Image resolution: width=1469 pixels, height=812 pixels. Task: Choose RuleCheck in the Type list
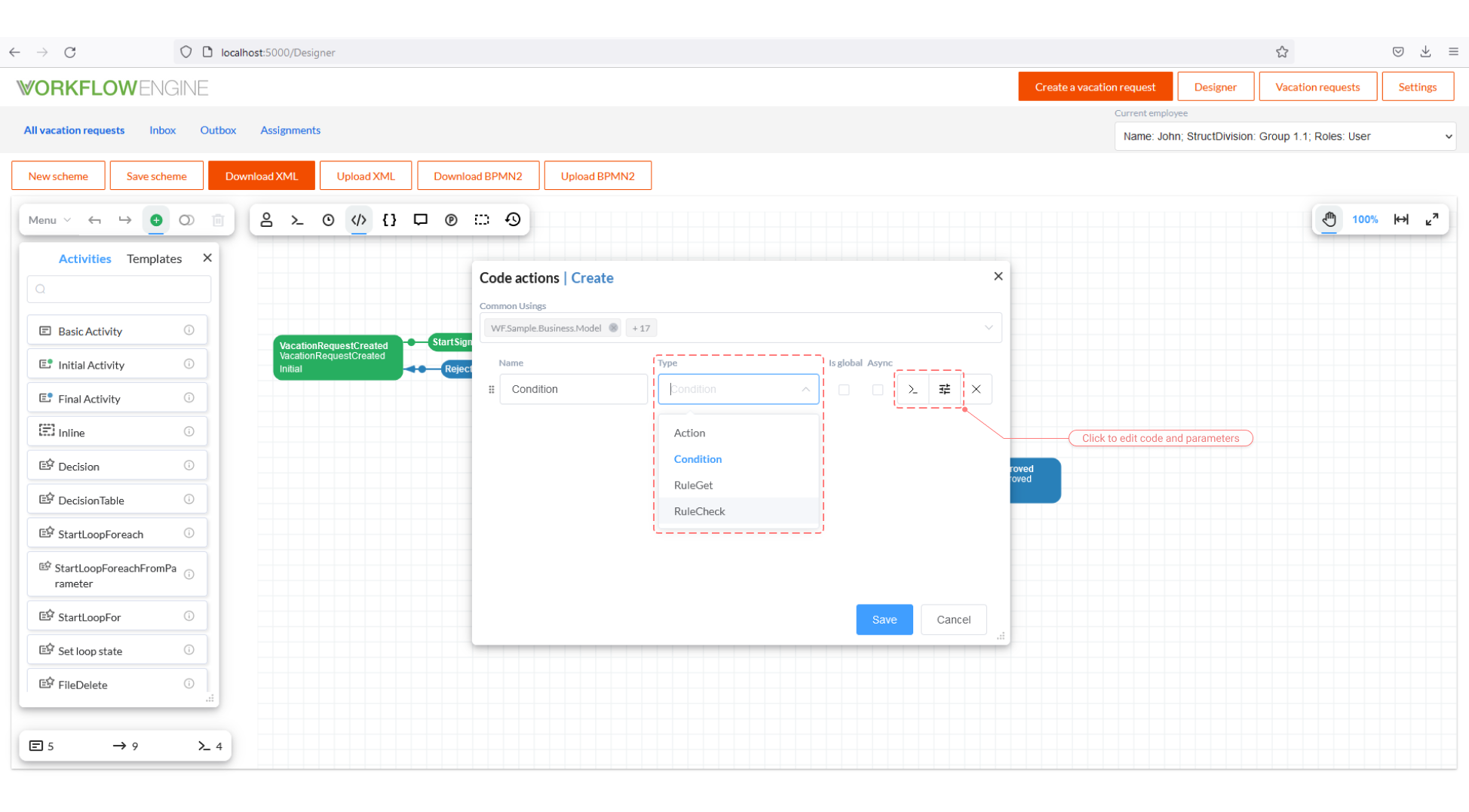tap(738, 511)
